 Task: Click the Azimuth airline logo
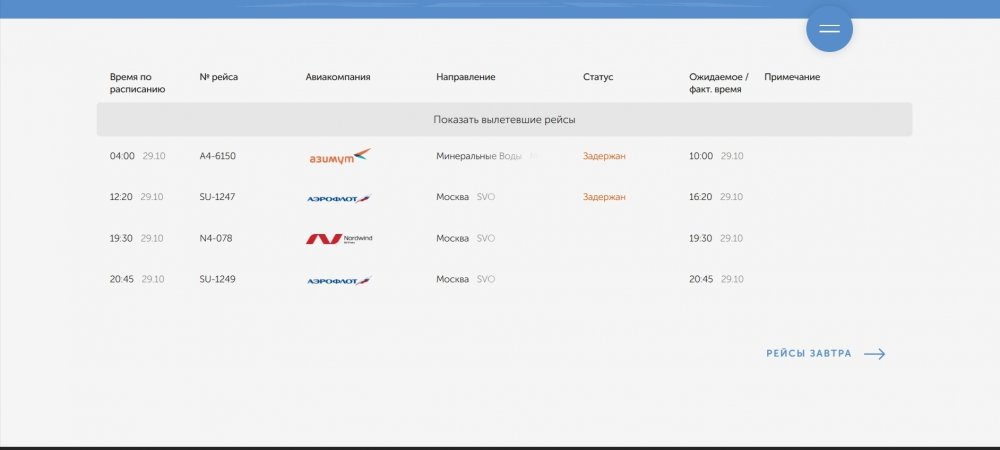coord(339,156)
